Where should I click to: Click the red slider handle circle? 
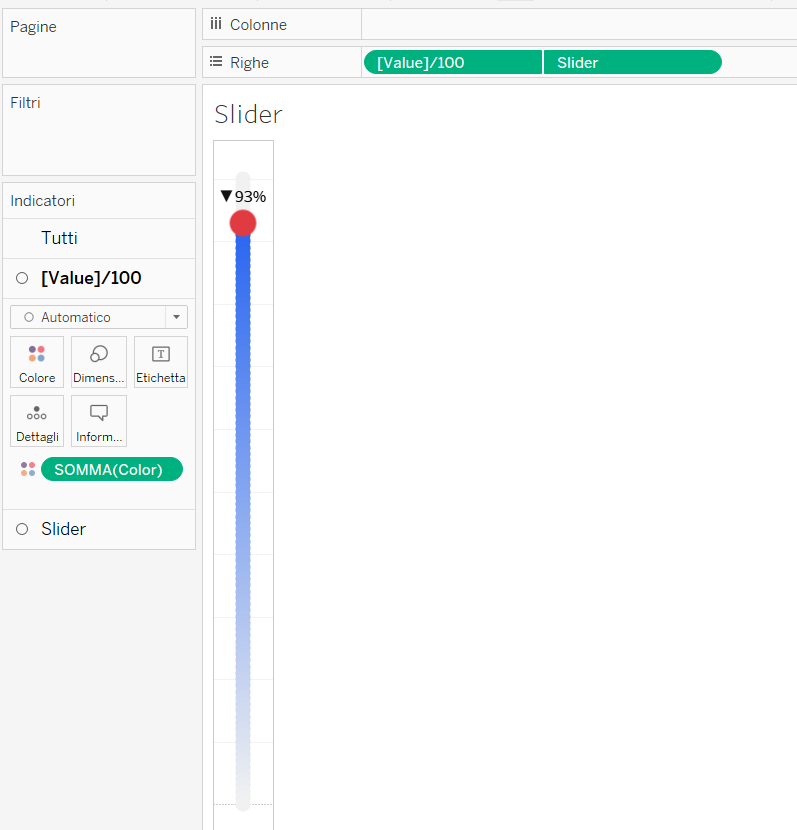coord(243,223)
